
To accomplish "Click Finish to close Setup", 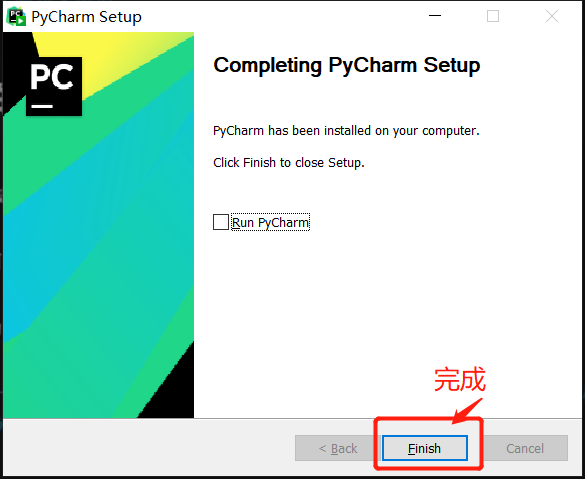I will coord(425,448).
